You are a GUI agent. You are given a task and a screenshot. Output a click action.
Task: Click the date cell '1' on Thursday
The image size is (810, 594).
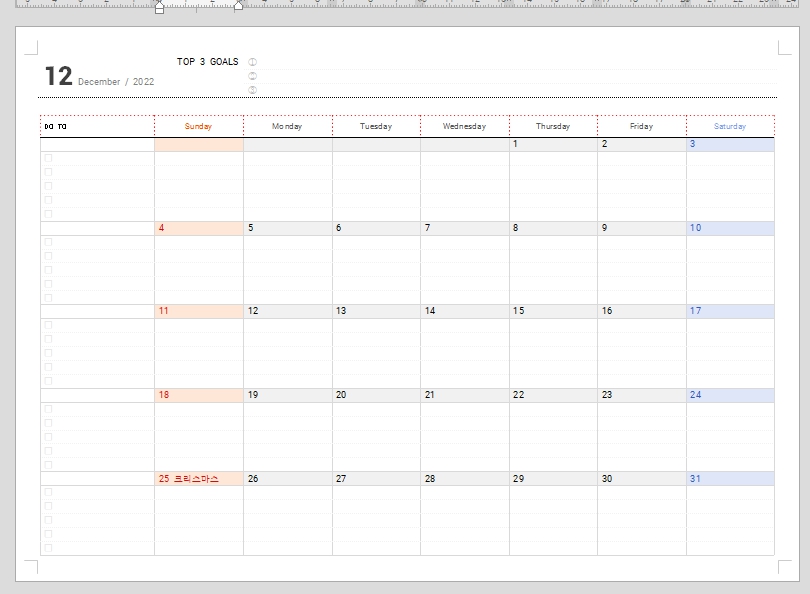click(553, 144)
